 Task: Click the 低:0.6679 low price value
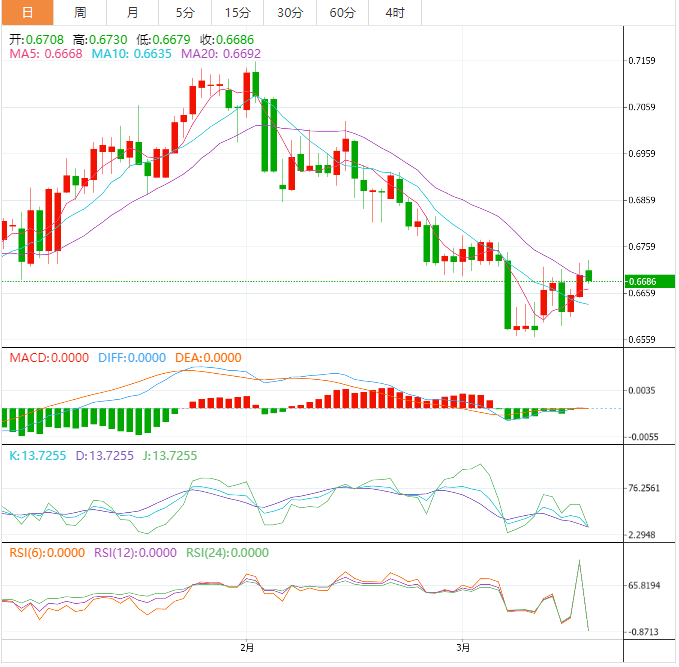(163, 40)
